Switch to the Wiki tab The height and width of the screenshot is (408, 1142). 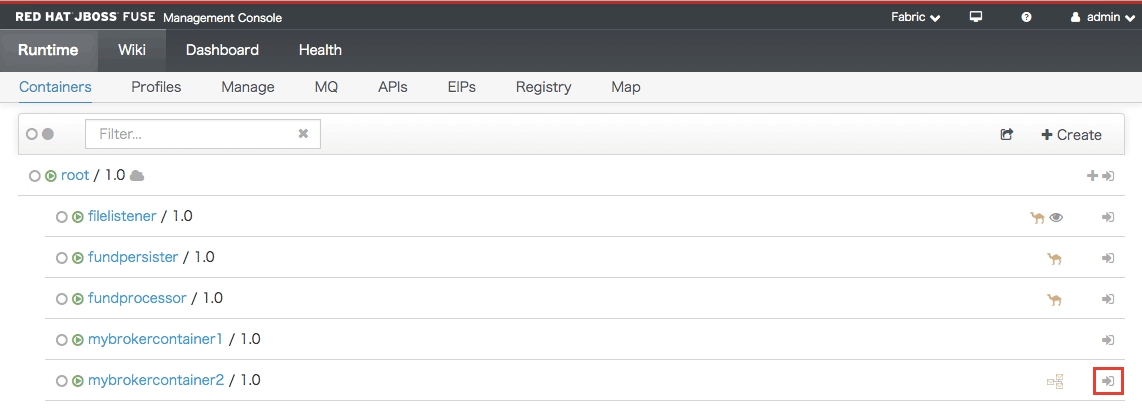[132, 50]
